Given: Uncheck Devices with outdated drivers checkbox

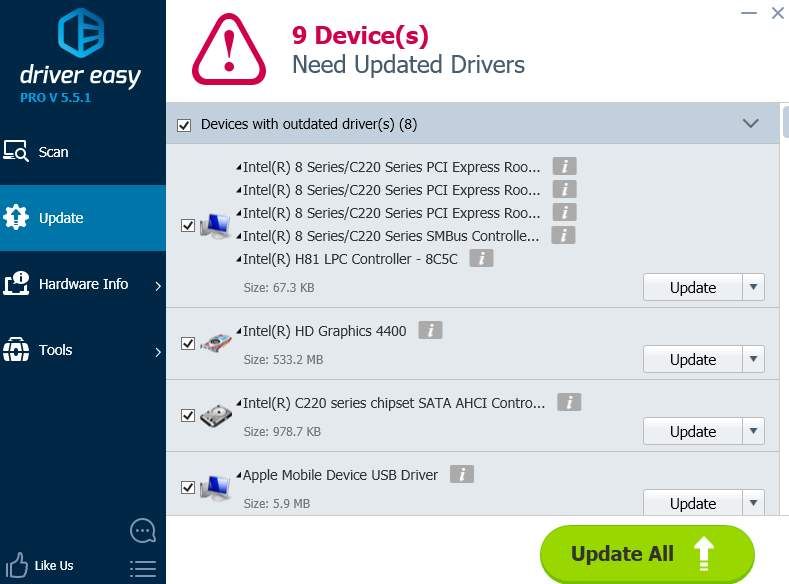Looking at the screenshot, I should click(x=184, y=125).
